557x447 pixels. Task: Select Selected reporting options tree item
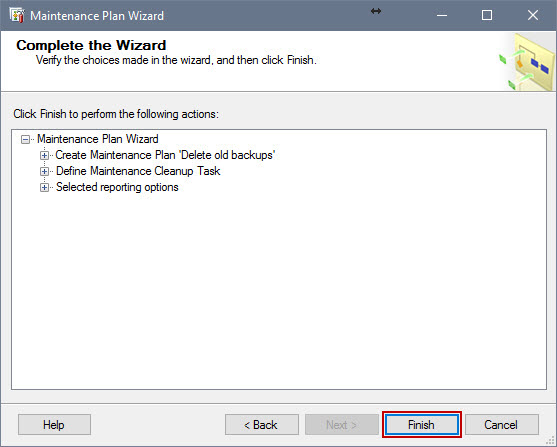[117, 187]
